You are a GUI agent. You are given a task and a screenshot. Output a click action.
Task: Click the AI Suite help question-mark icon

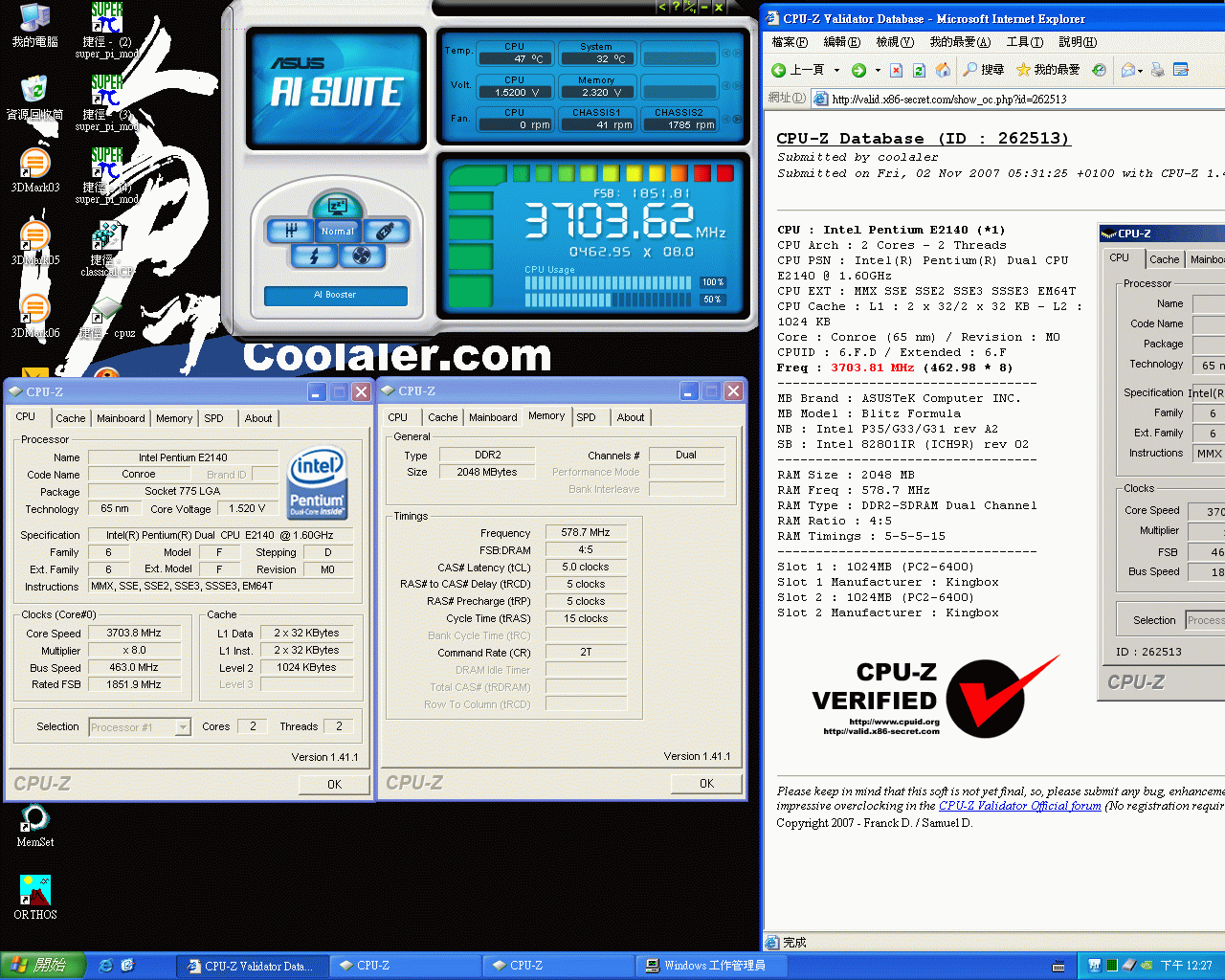[676, 7]
